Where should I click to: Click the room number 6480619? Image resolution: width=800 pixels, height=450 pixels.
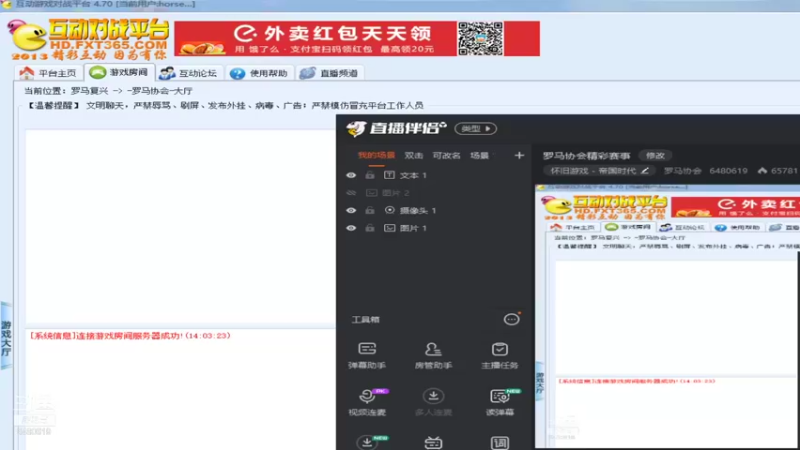728,170
